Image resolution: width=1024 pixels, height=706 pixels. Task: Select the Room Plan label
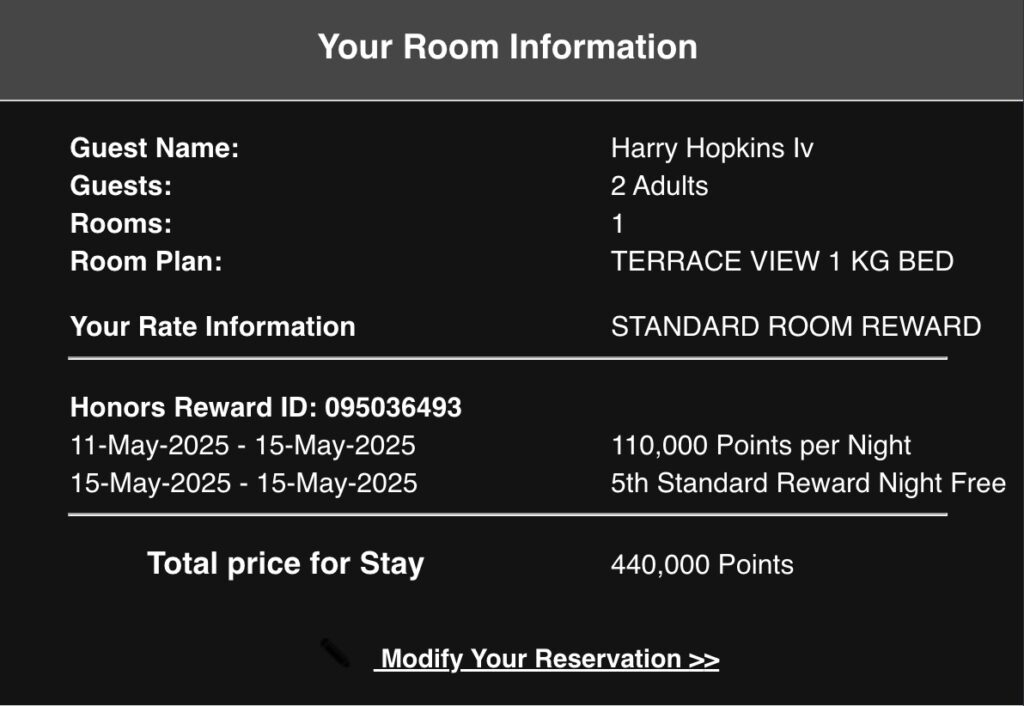pyautogui.click(x=146, y=262)
